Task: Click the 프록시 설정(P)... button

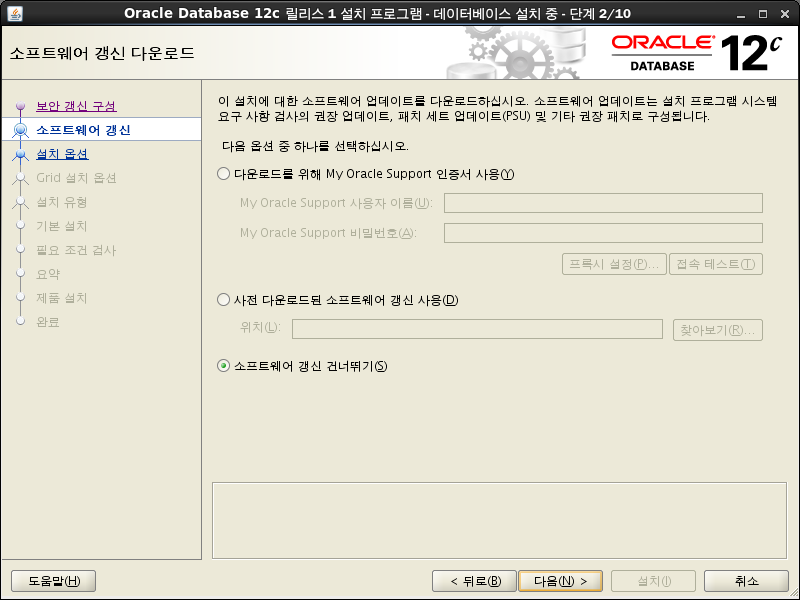Action: [x=613, y=264]
